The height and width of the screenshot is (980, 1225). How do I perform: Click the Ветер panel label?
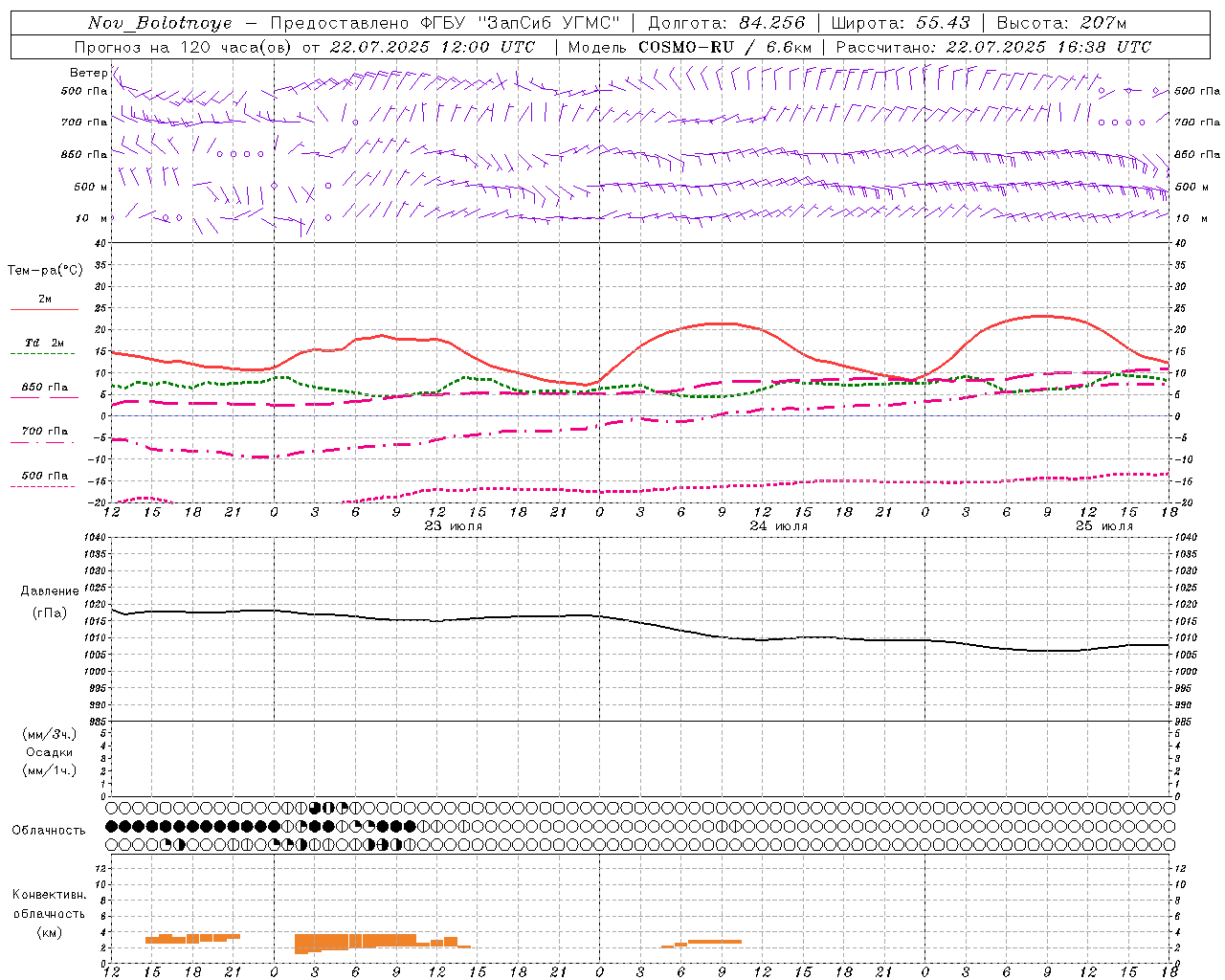click(x=88, y=73)
